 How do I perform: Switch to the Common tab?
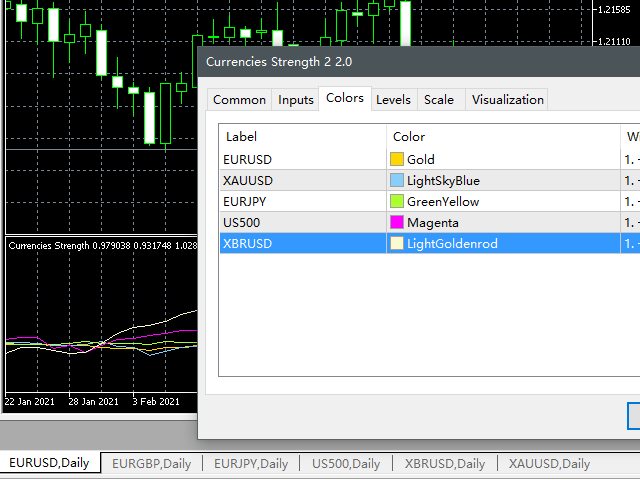[x=239, y=99]
